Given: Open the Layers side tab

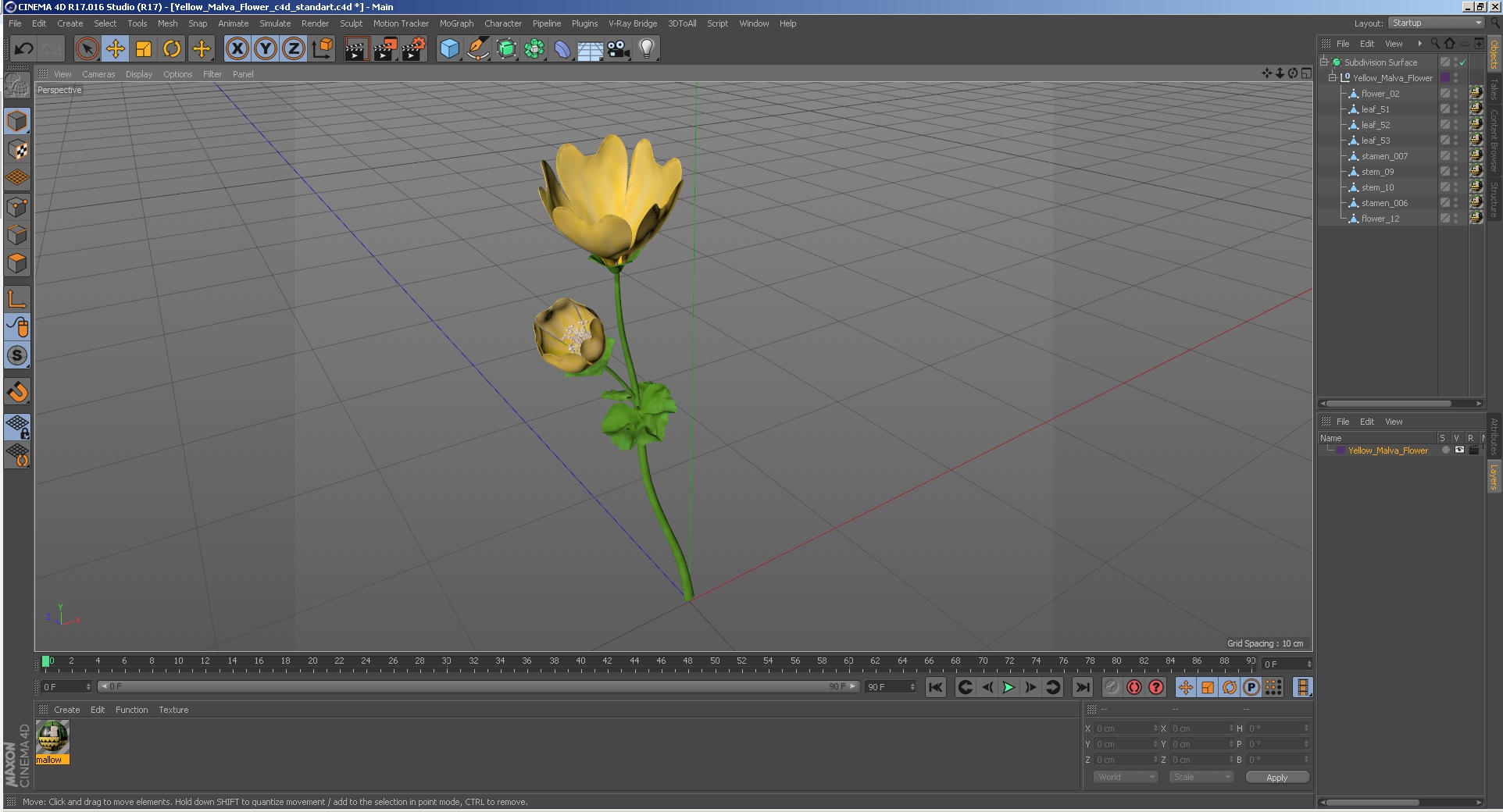Looking at the screenshot, I should (1494, 476).
